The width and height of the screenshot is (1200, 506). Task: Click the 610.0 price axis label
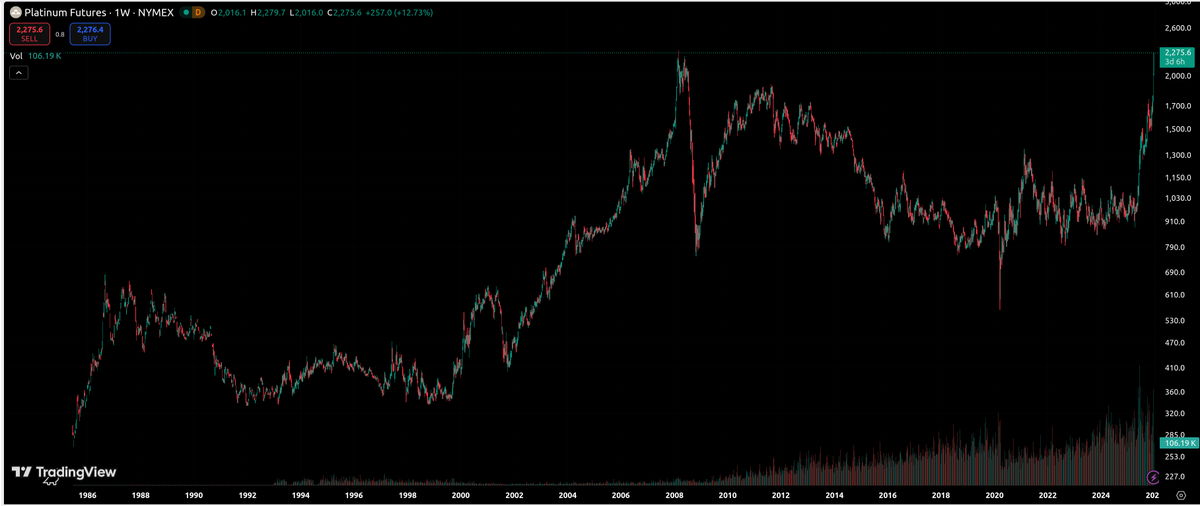coord(1176,295)
